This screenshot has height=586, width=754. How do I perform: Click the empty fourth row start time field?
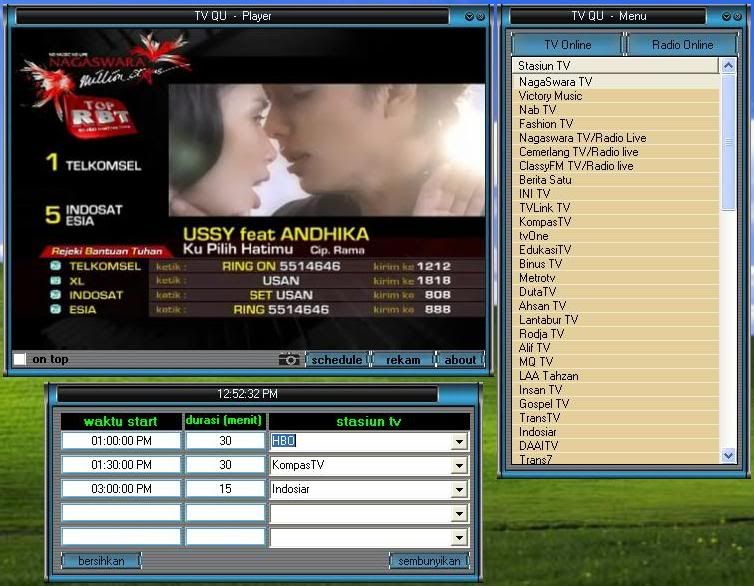(x=121, y=513)
